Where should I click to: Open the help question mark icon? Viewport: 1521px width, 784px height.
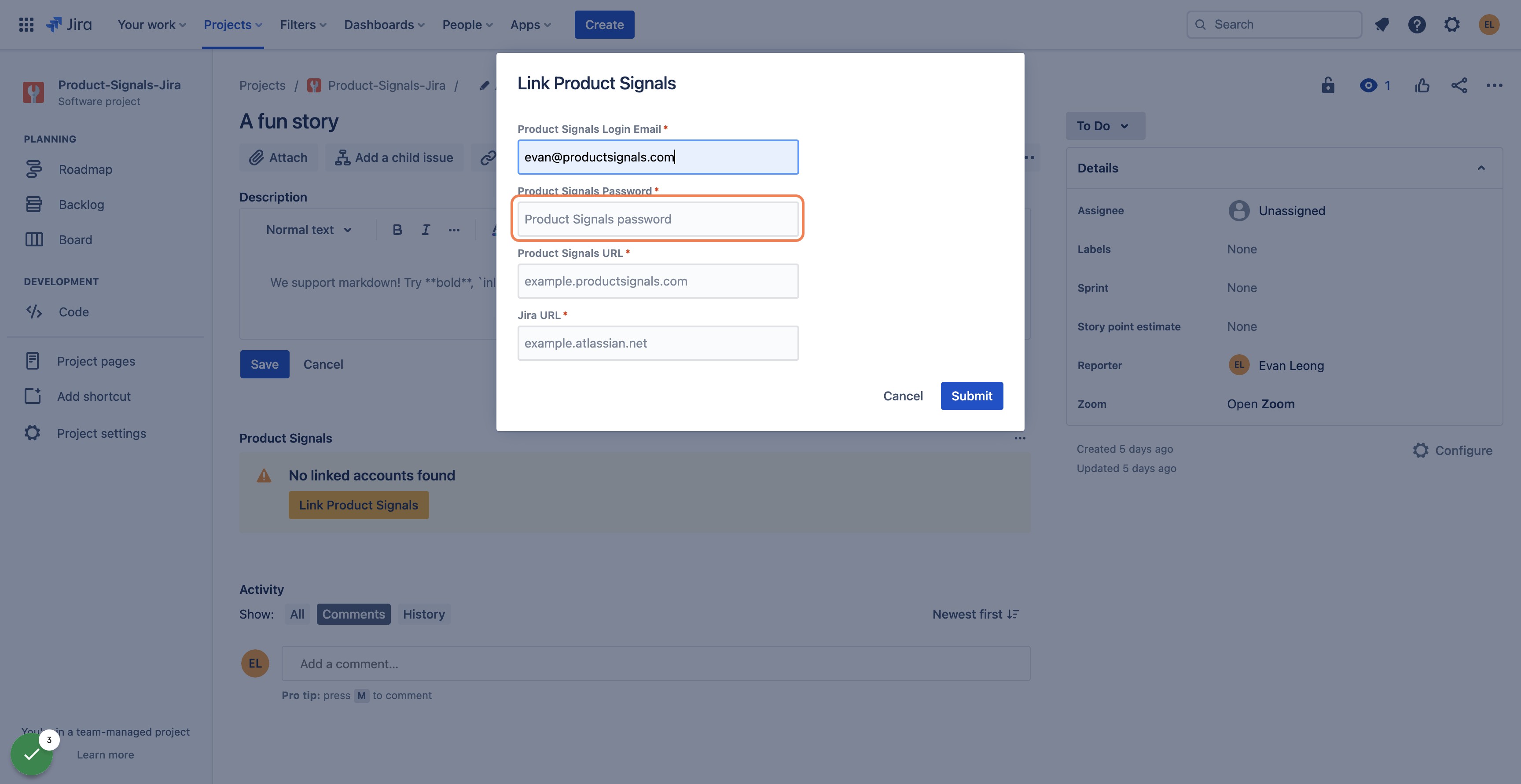tap(1417, 25)
